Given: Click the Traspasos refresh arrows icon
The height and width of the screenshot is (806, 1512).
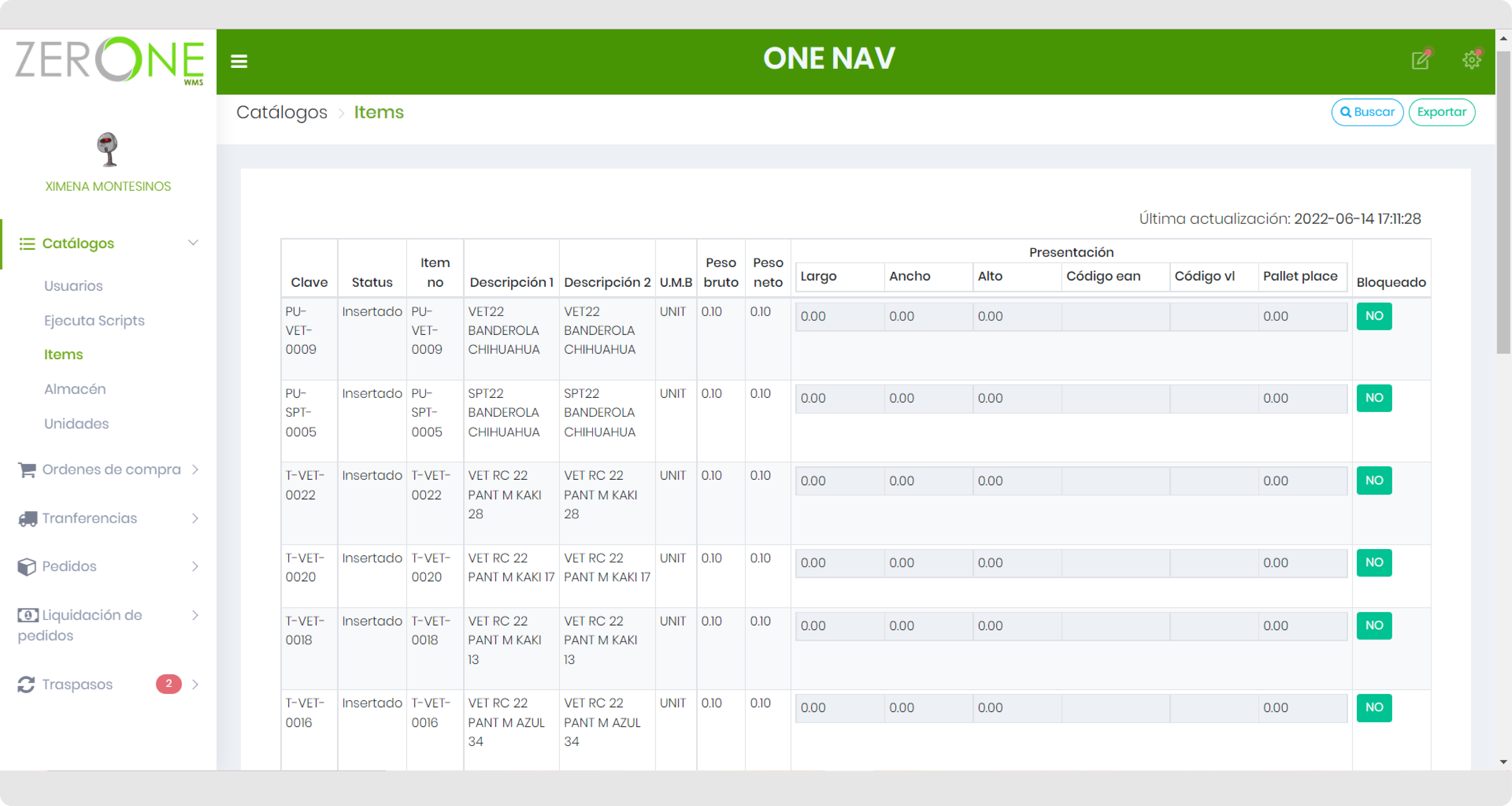Looking at the screenshot, I should click(x=26, y=684).
